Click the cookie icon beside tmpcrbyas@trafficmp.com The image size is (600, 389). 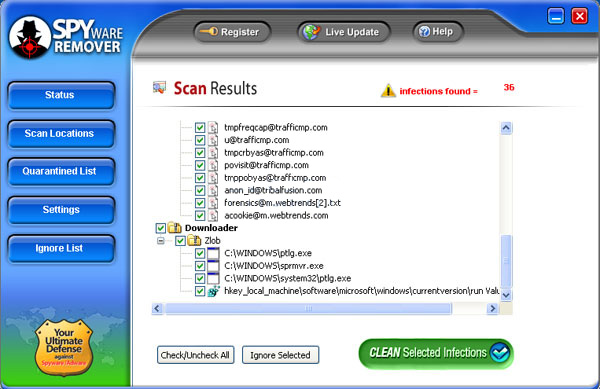pos(213,153)
